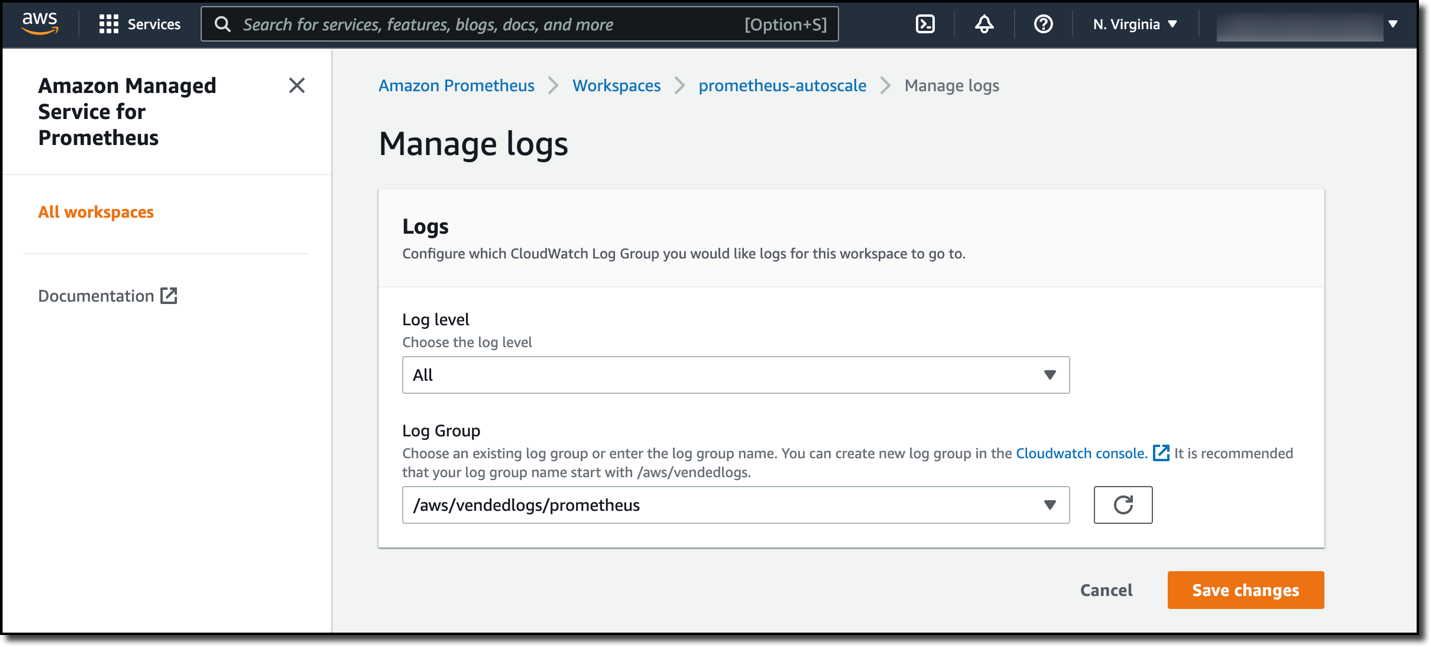
Task: Cancel the log changes
Action: pos(1106,590)
